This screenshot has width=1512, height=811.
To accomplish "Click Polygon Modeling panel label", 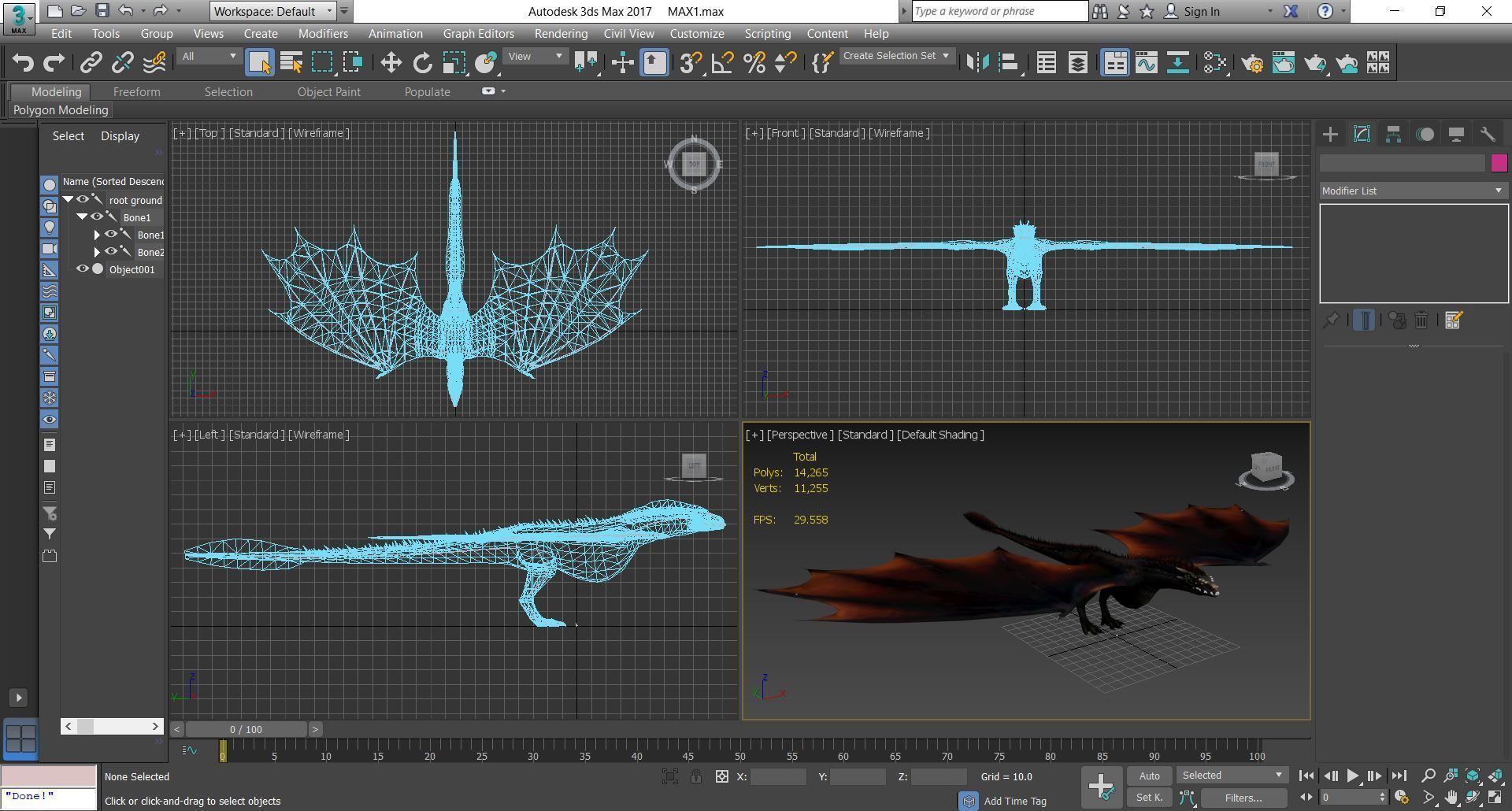I will click(x=61, y=110).
